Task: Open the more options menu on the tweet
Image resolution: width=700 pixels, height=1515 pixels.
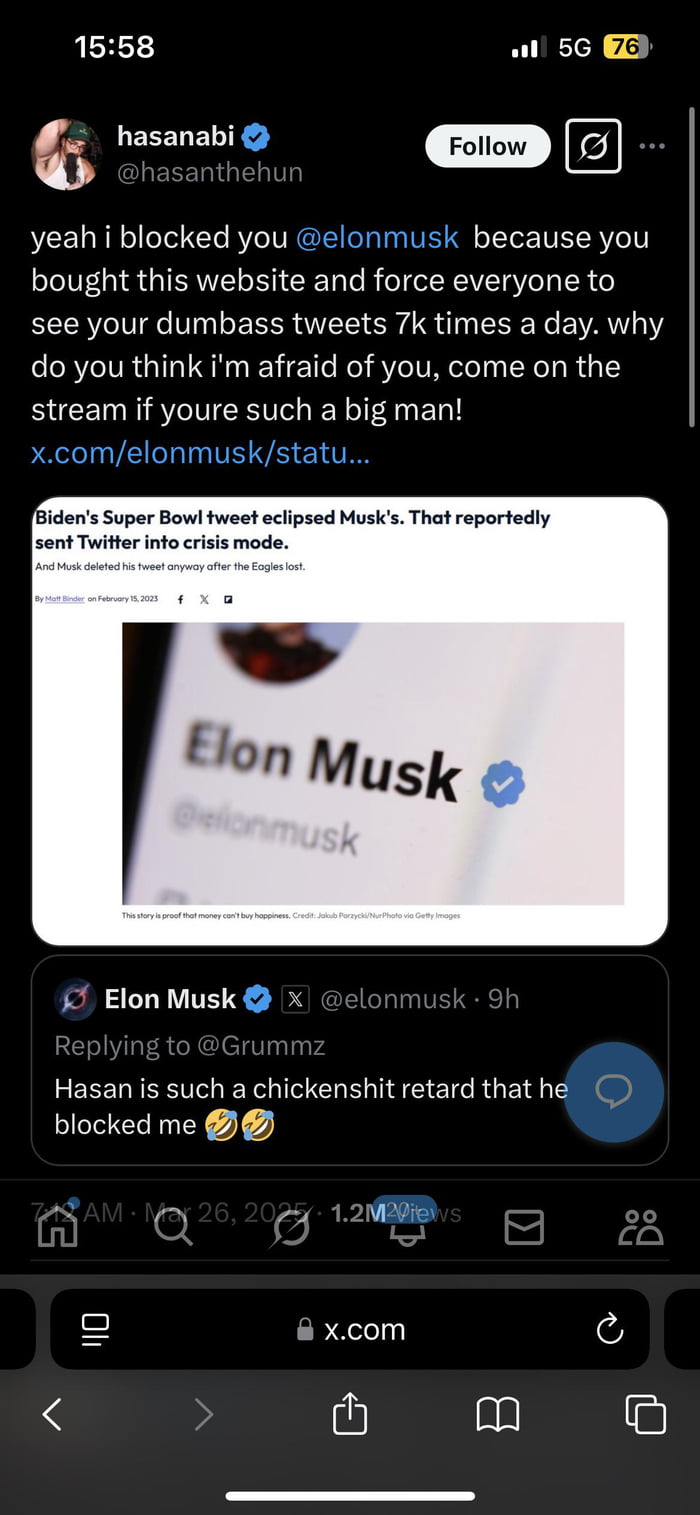Action: (652, 146)
